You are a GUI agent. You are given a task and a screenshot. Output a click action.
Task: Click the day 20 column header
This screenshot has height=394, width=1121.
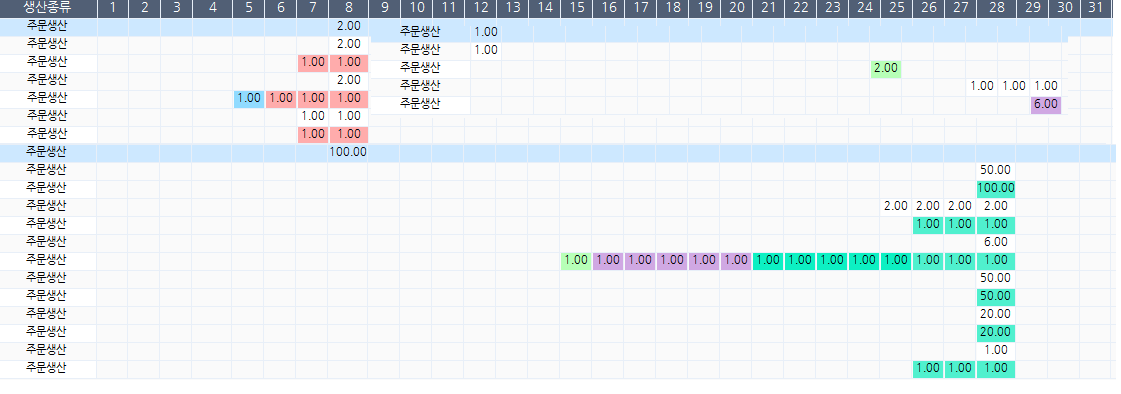736,9
